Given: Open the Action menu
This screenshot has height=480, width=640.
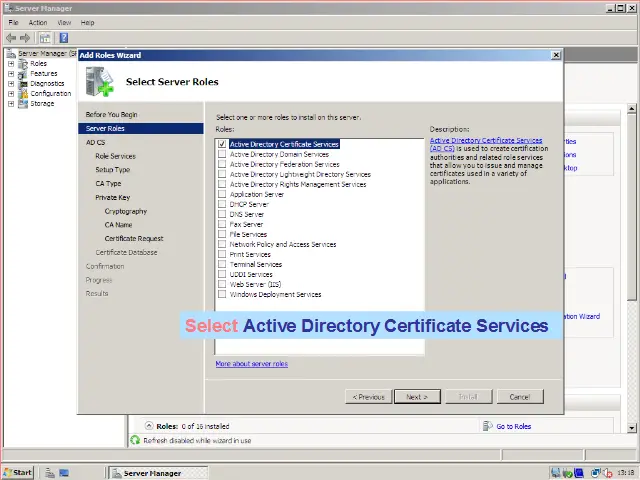Looking at the screenshot, I should (x=38, y=22).
